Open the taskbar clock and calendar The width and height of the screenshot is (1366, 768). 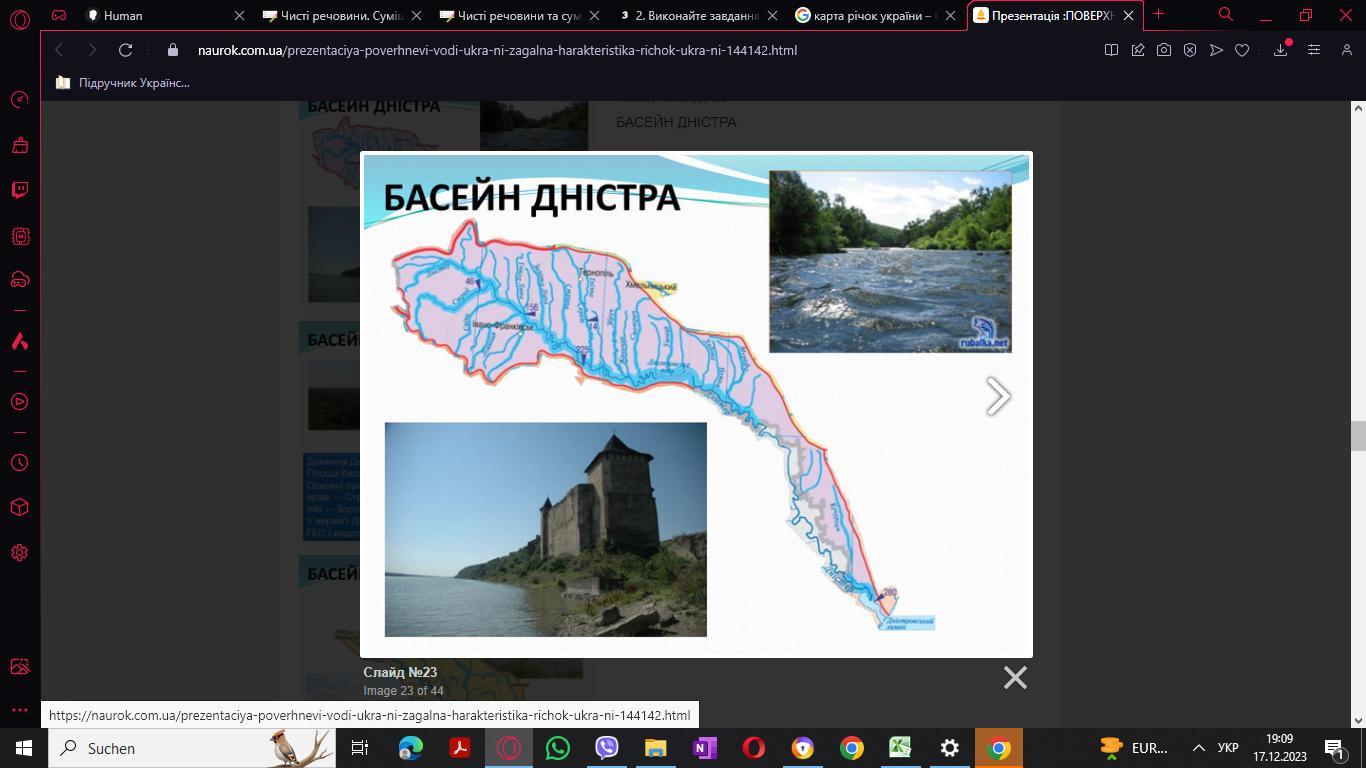coord(1279,748)
